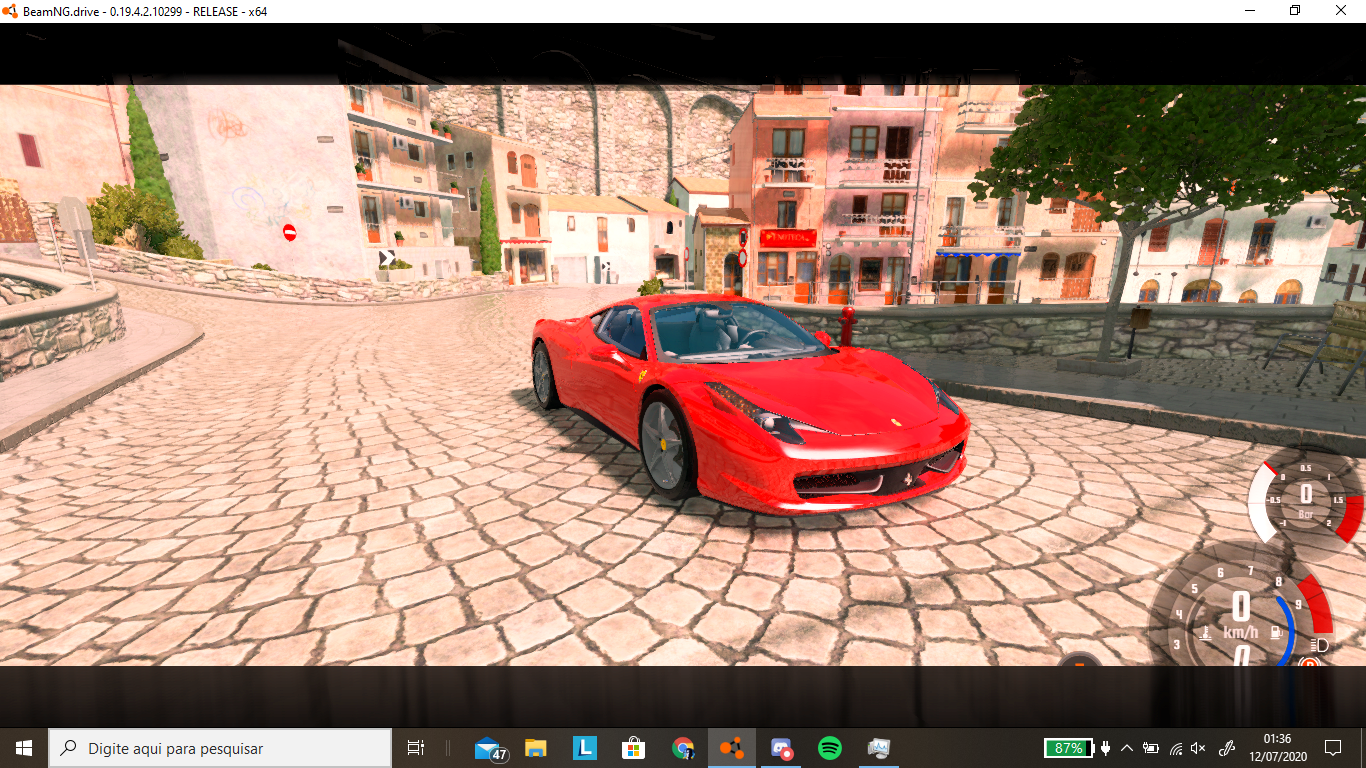Viewport: 1366px width, 768px height.
Task: Switch to Google Chrome on the taskbar
Action: click(x=683, y=748)
